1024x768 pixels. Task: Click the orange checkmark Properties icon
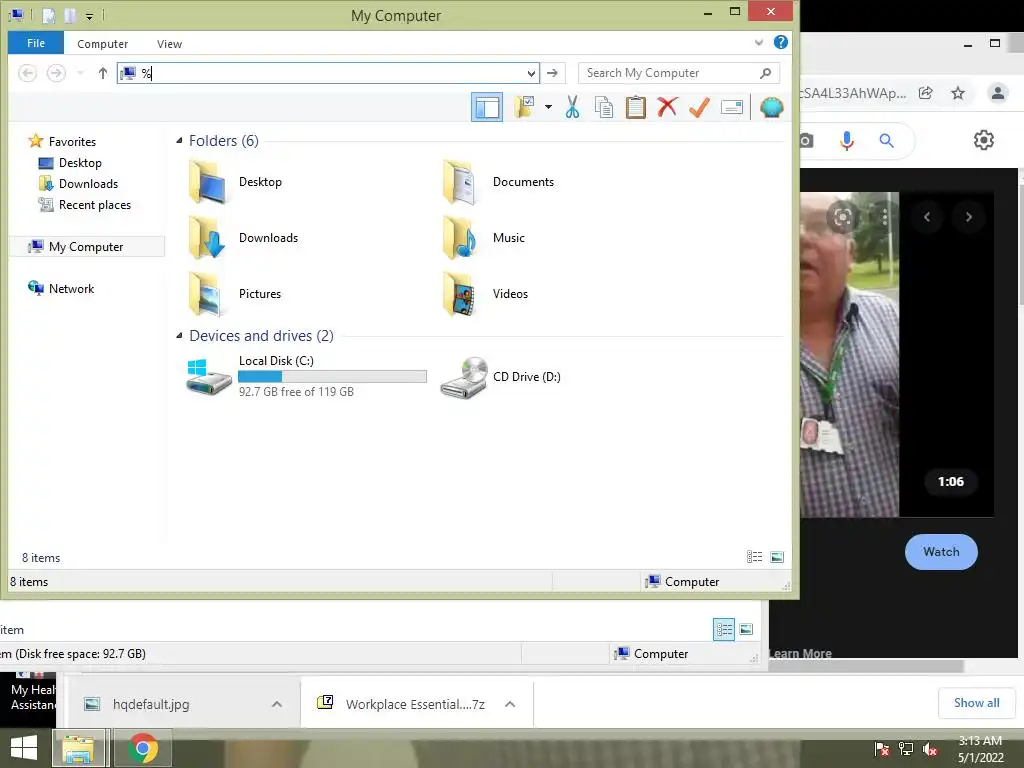[x=699, y=107]
